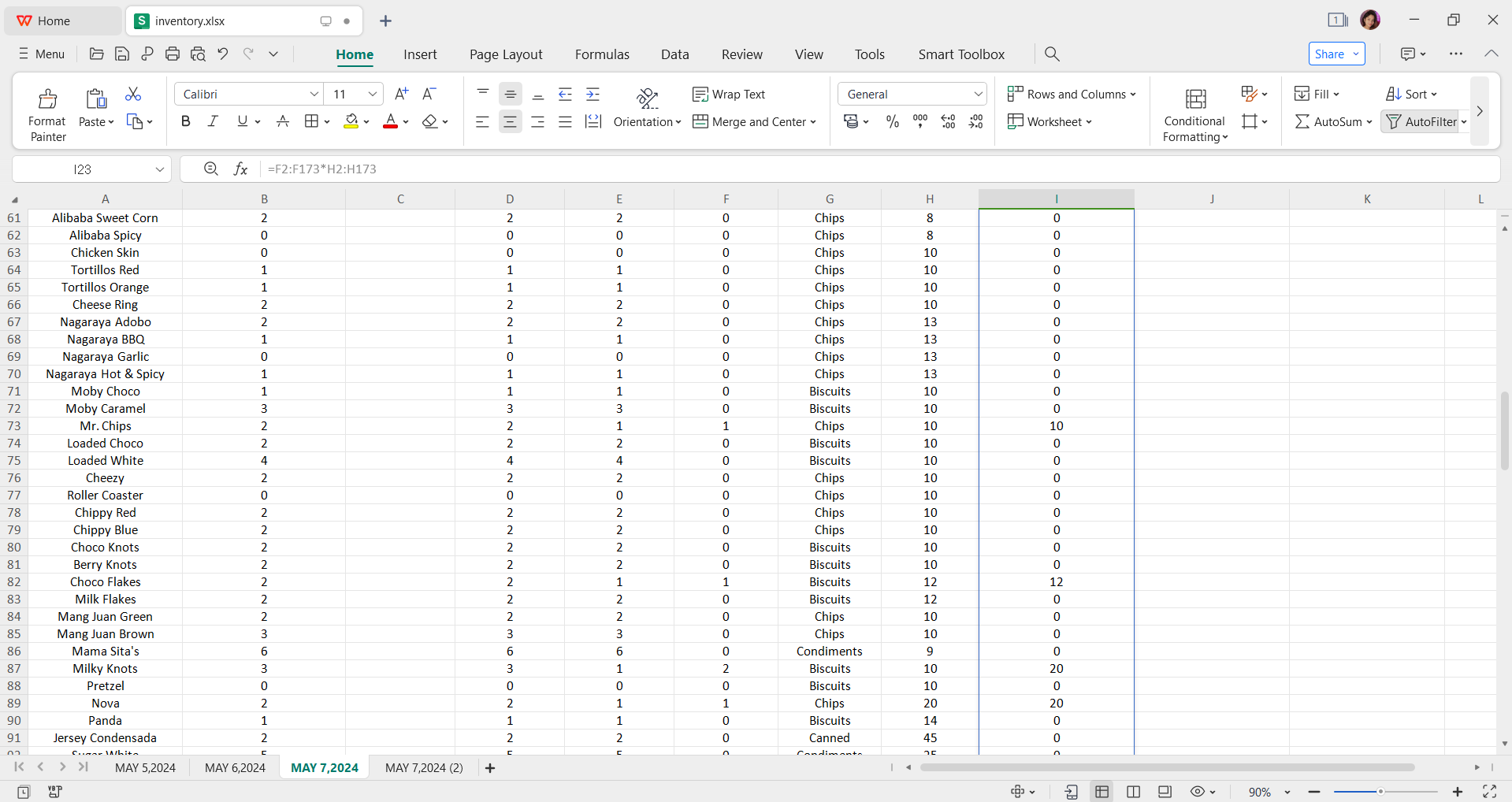Decrease font size icon
The height and width of the screenshot is (802, 1512).
[x=429, y=94]
